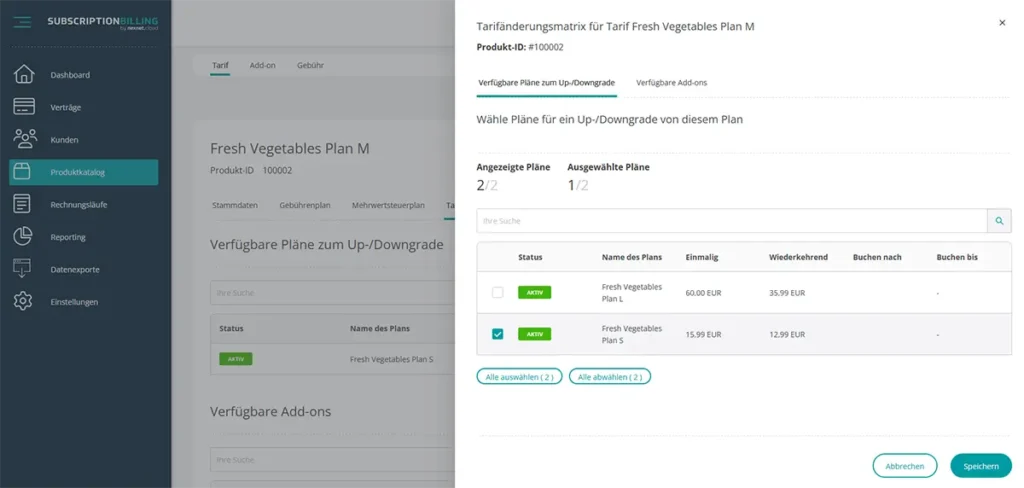Switch to Verfügbare Add-ons tab

click(671, 82)
